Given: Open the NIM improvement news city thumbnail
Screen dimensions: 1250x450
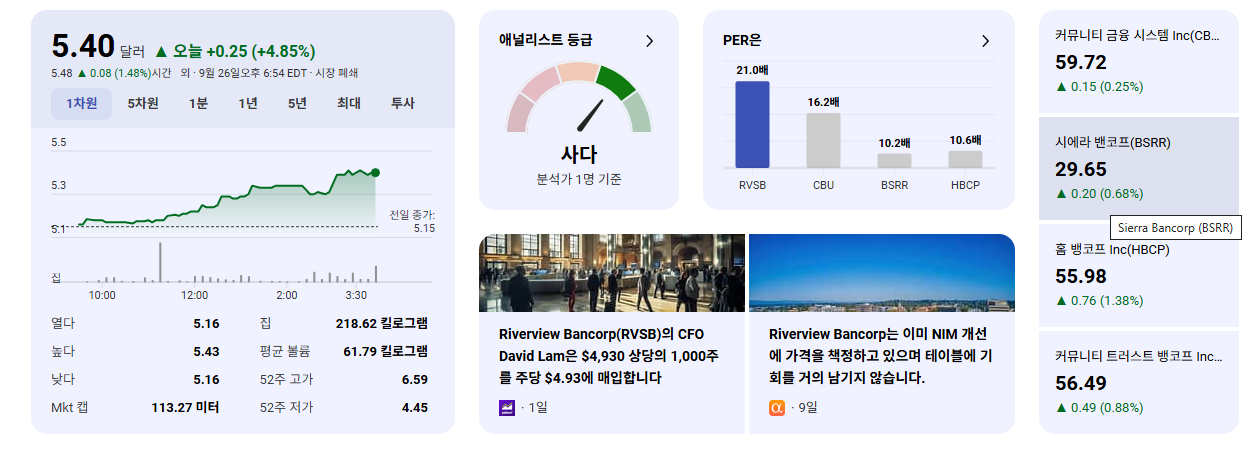Looking at the screenshot, I should coord(882,273).
